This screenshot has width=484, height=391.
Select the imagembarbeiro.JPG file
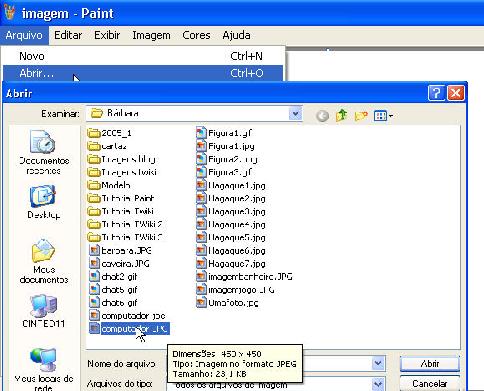pyautogui.click(x=244, y=276)
